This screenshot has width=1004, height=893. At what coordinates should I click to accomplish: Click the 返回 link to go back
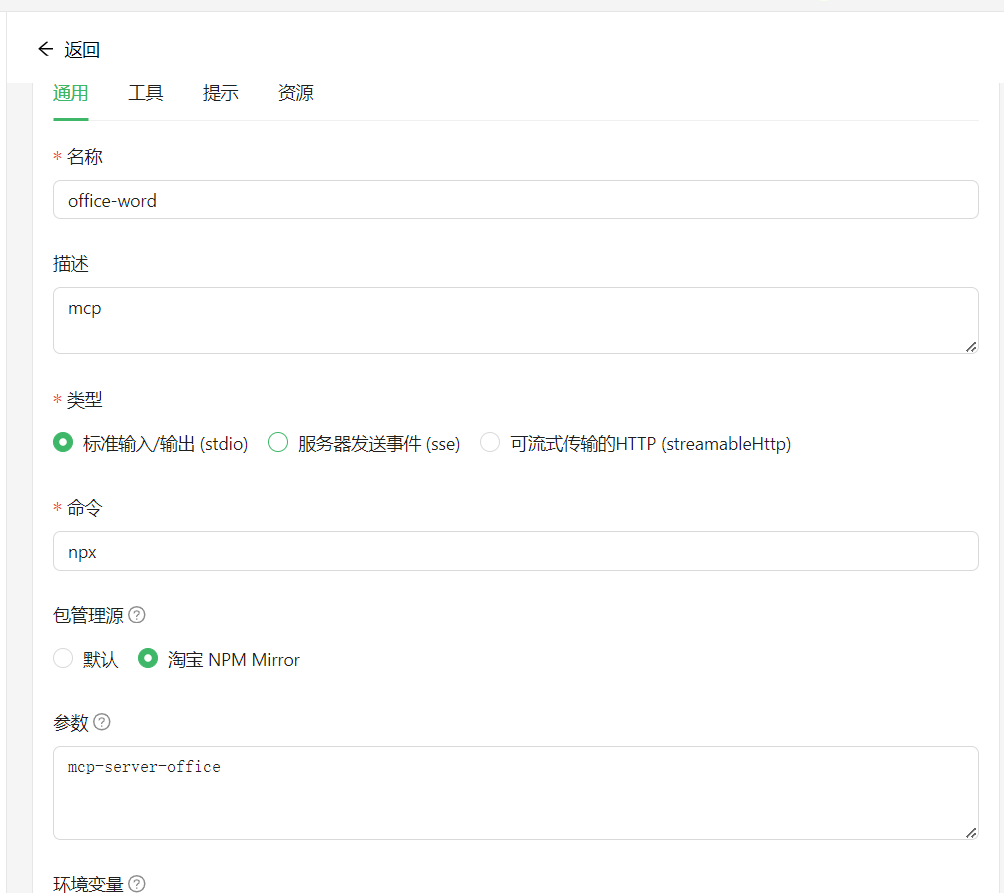point(81,48)
